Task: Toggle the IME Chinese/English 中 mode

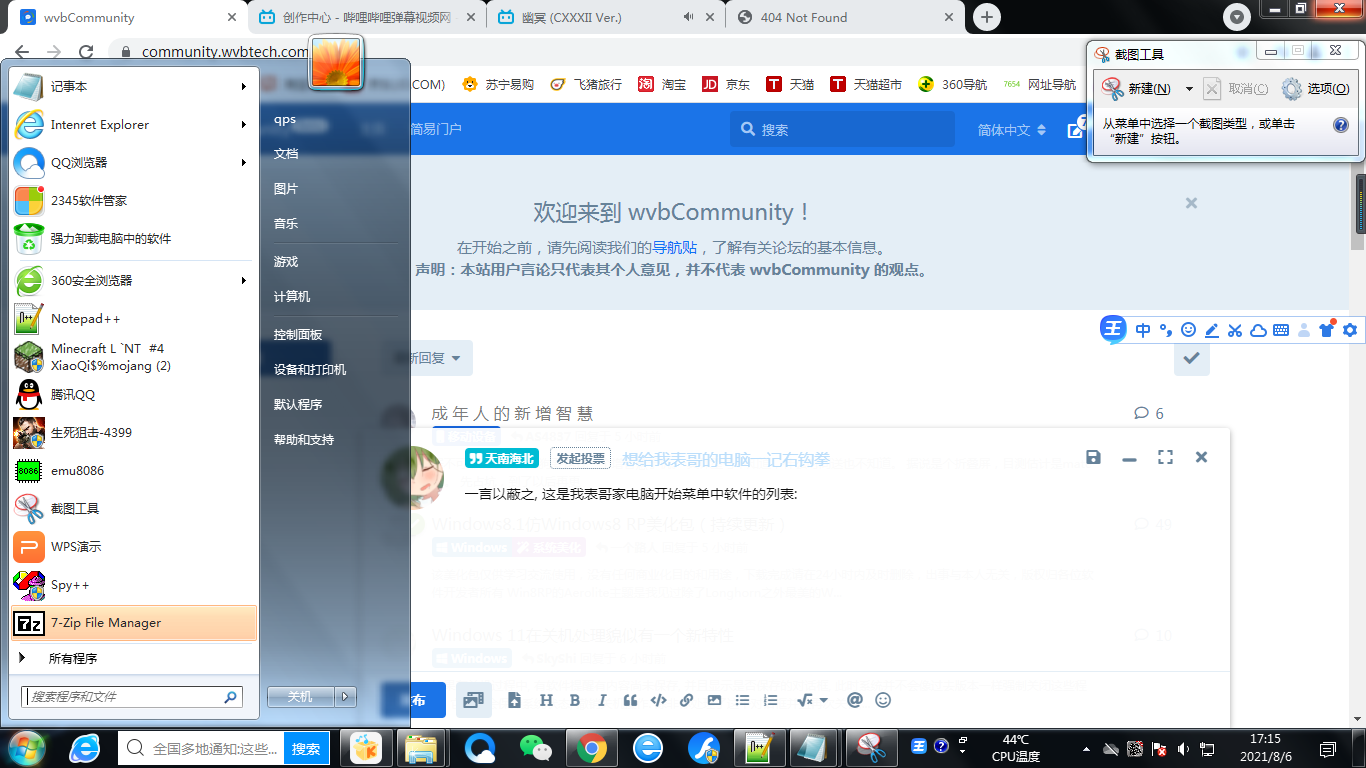Action: (x=1143, y=330)
